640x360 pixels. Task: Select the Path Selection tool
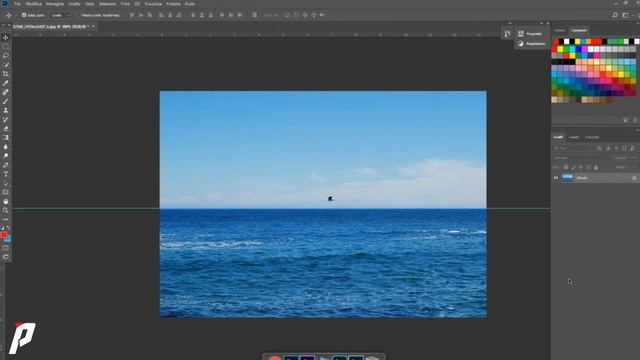(x=5, y=183)
